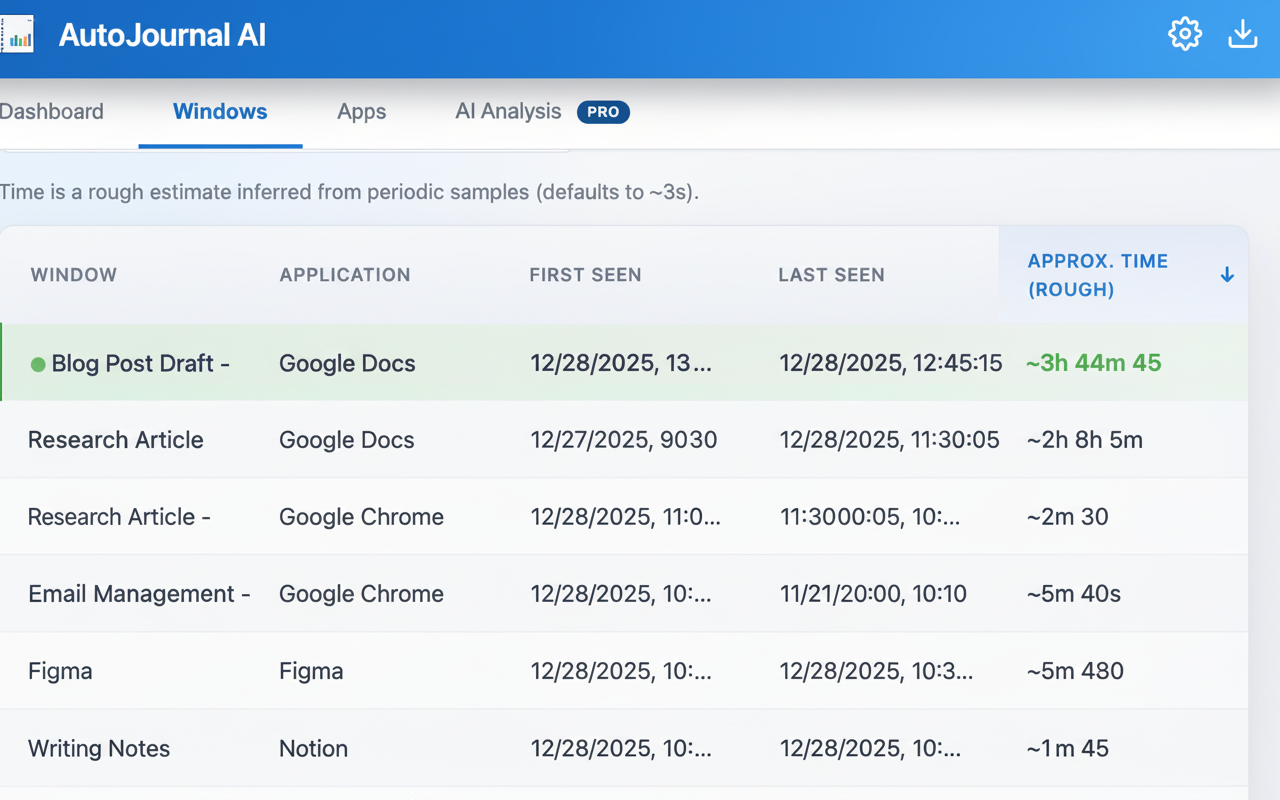Click the sort arrow in Approx. Time header
This screenshot has height=800, width=1280.
(1227, 275)
